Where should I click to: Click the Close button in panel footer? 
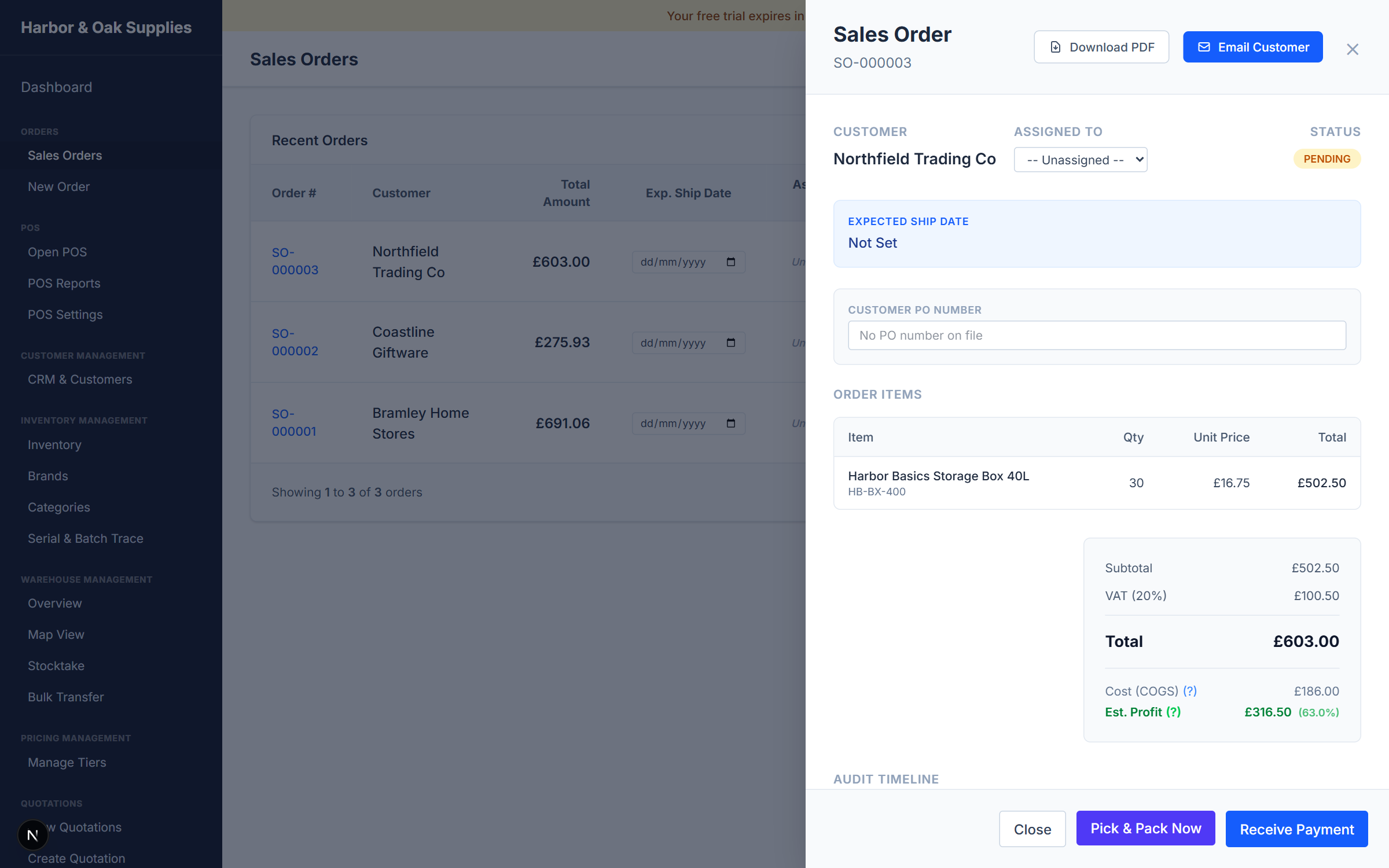[x=1032, y=829]
